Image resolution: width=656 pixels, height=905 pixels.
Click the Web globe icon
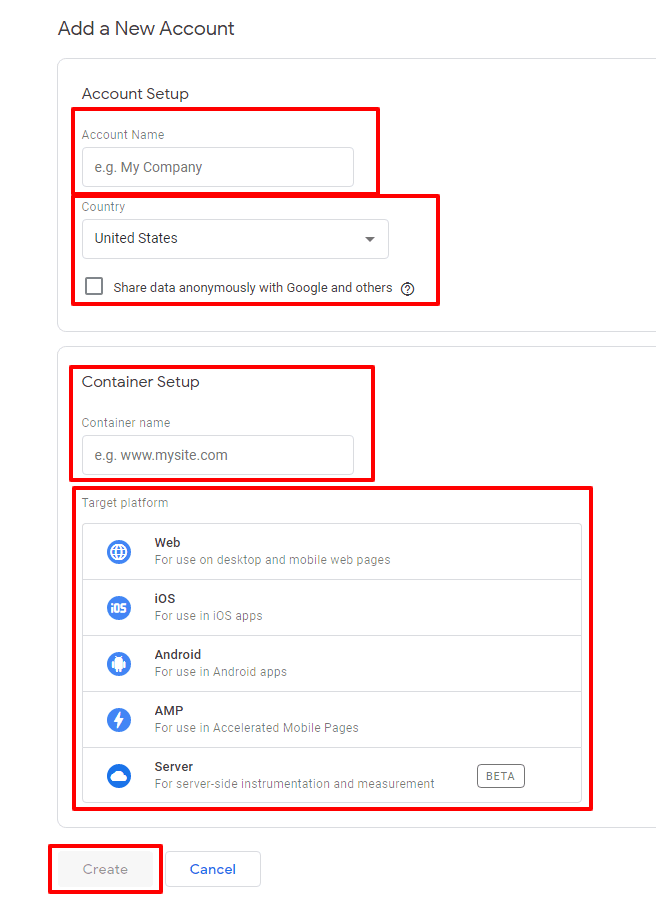[119, 552]
